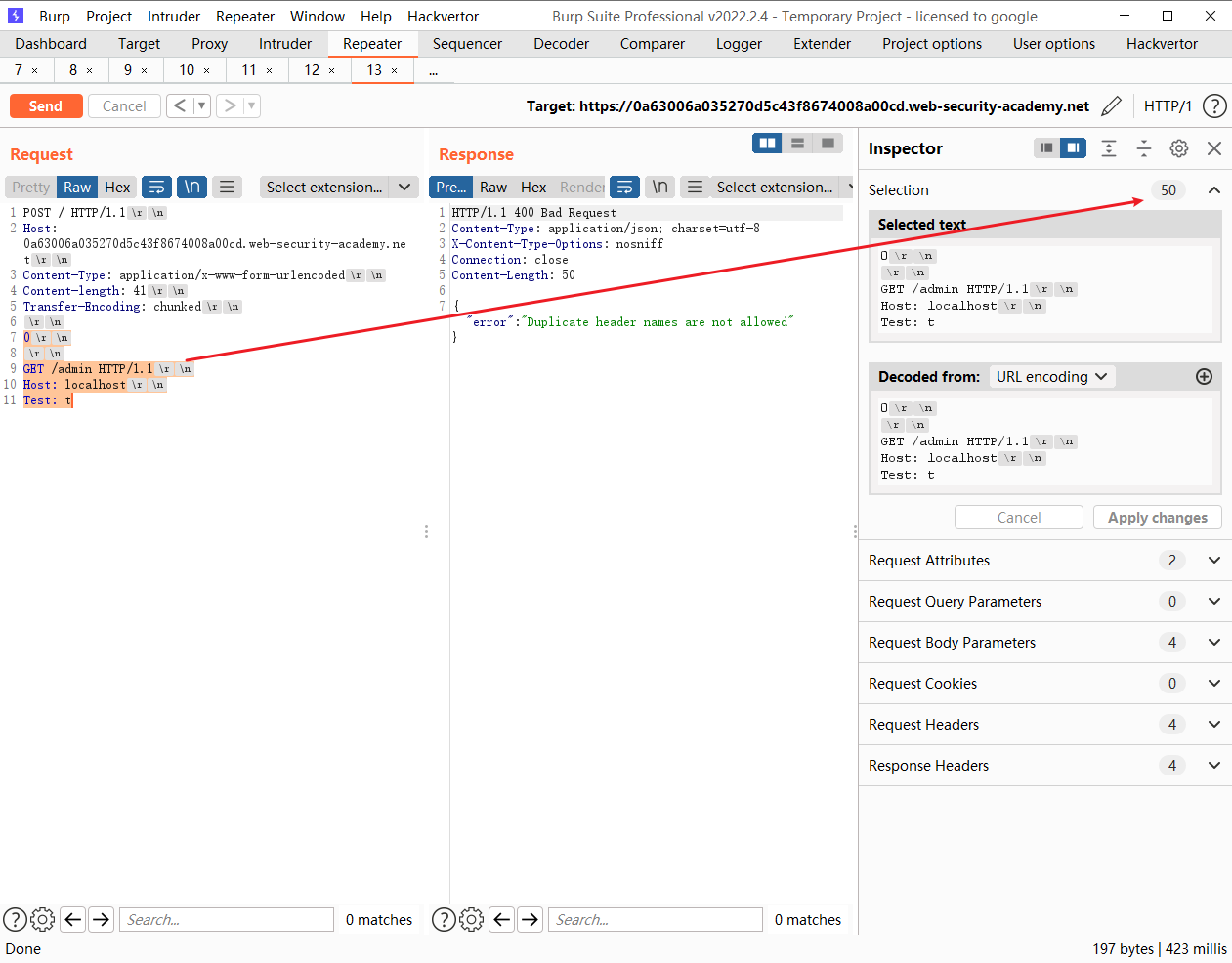Collapse all Inspector sections icon

point(1144,148)
